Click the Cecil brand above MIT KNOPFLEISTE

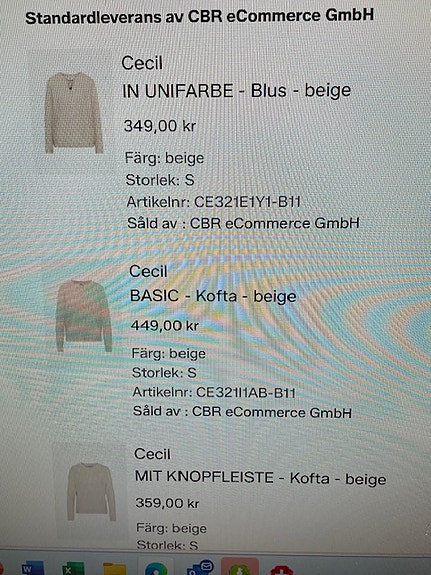pyautogui.click(x=152, y=454)
